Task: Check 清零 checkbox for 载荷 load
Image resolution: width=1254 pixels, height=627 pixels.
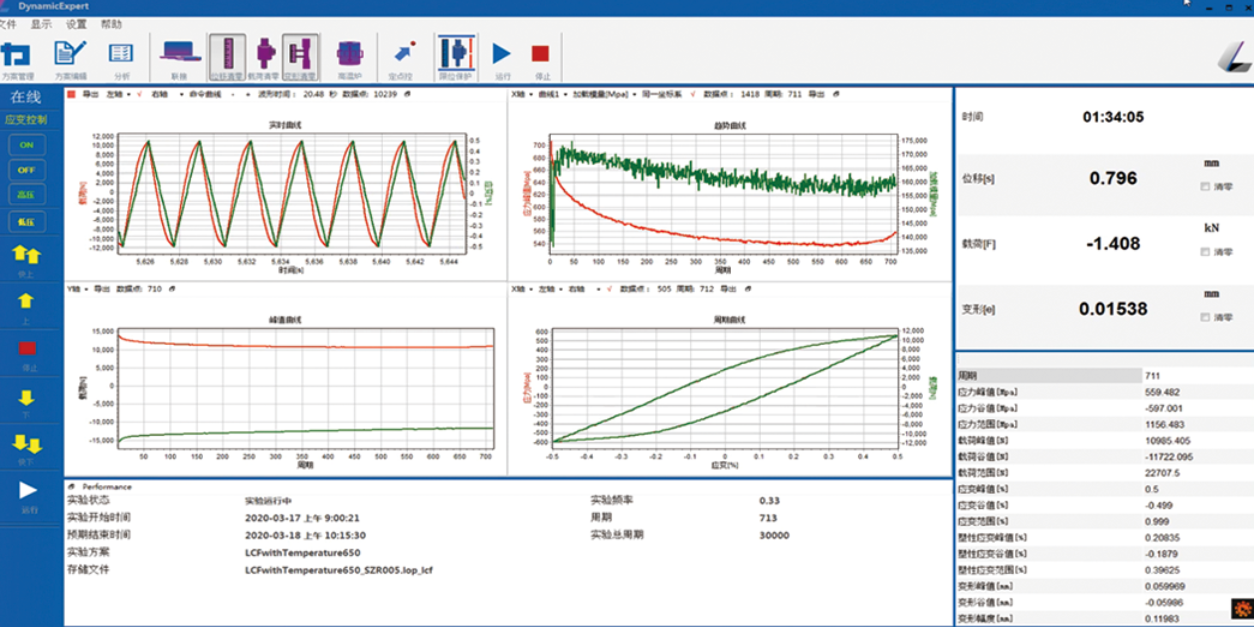Action: [x=1205, y=252]
